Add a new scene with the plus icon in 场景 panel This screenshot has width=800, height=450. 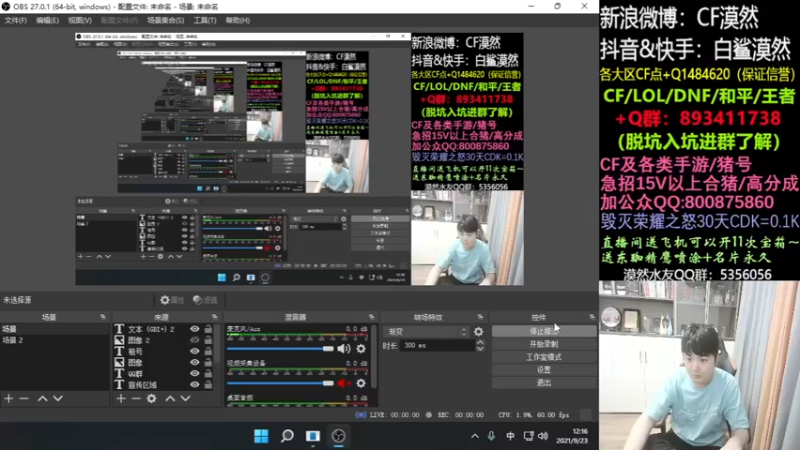[x=9, y=398]
